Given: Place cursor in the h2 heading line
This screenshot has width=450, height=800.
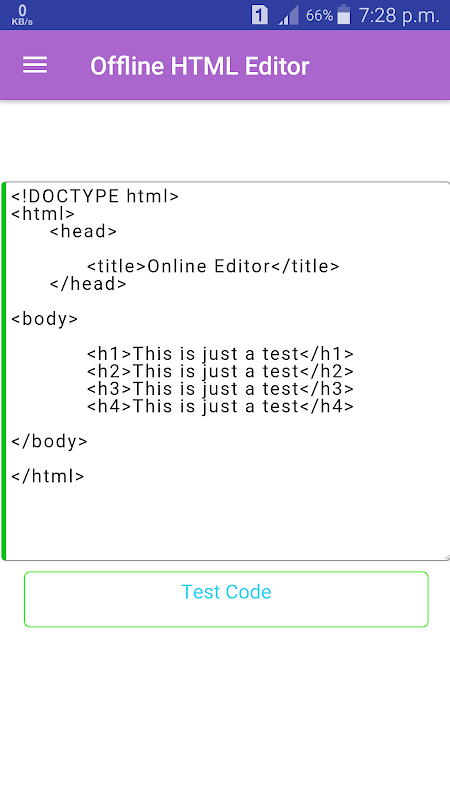Looking at the screenshot, I should (x=220, y=371).
